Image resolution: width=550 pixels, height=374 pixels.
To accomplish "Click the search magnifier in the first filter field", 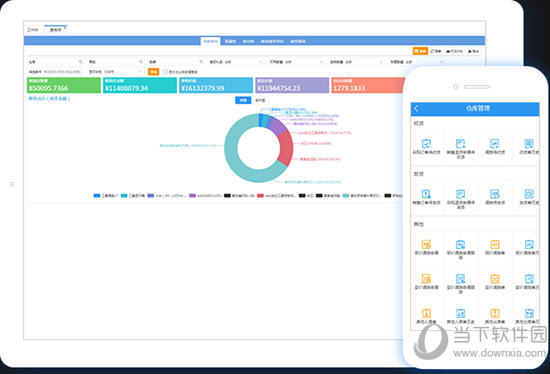I will pos(80,62).
